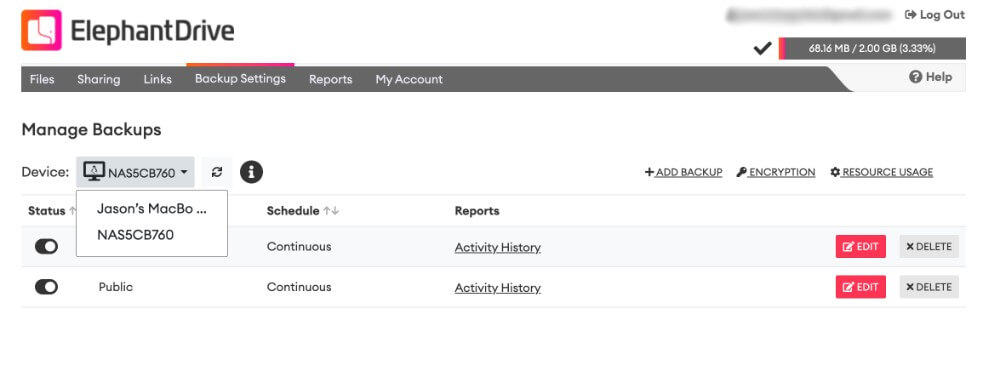The height and width of the screenshot is (383, 1000).
Task: Open the My Account tab
Action: (409, 80)
